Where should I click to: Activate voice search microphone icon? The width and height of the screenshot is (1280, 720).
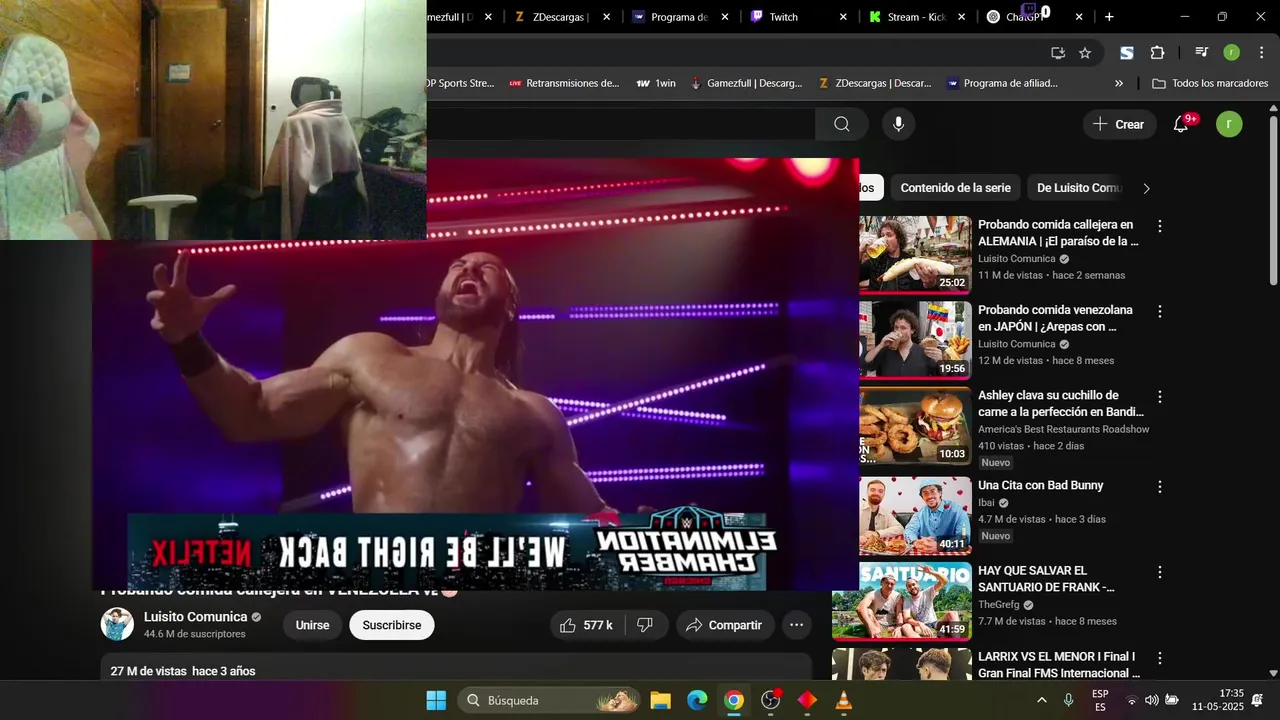point(898,124)
